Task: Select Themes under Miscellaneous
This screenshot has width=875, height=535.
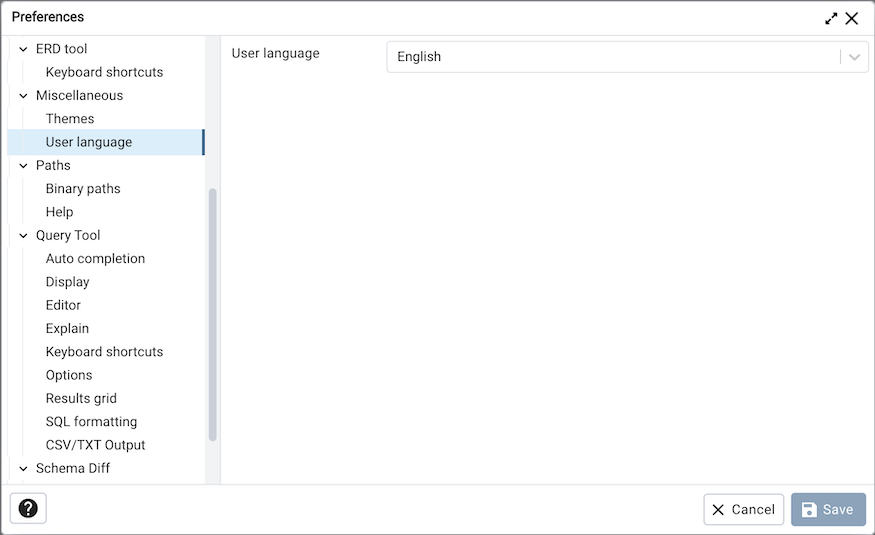Action: [70, 119]
